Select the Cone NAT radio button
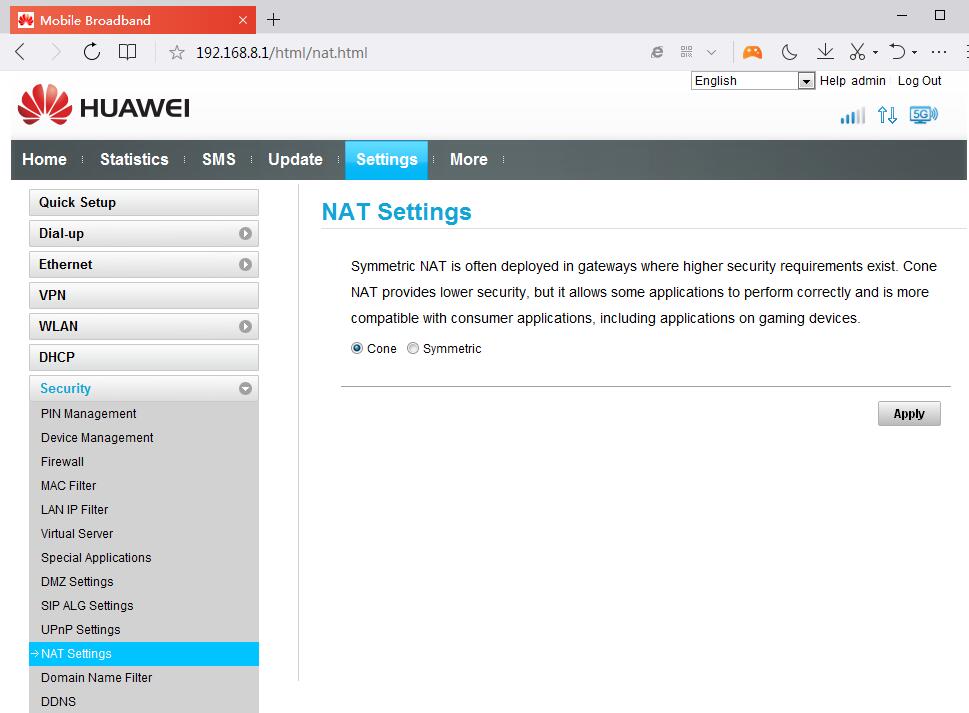The width and height of the screenshot is (969, 713). click(x=357, y=349)
